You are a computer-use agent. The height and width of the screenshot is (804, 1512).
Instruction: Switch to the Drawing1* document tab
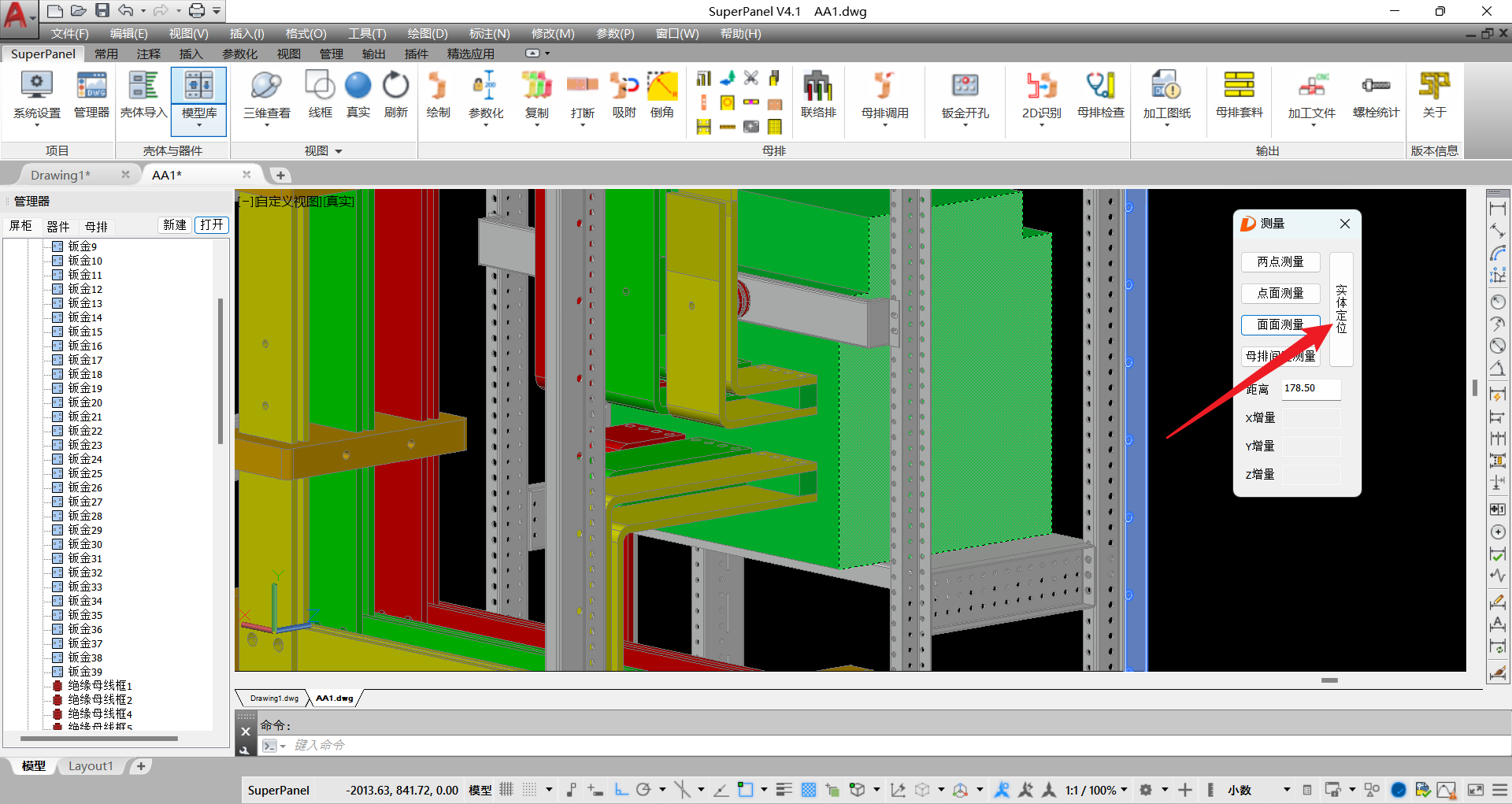point(61,175)
